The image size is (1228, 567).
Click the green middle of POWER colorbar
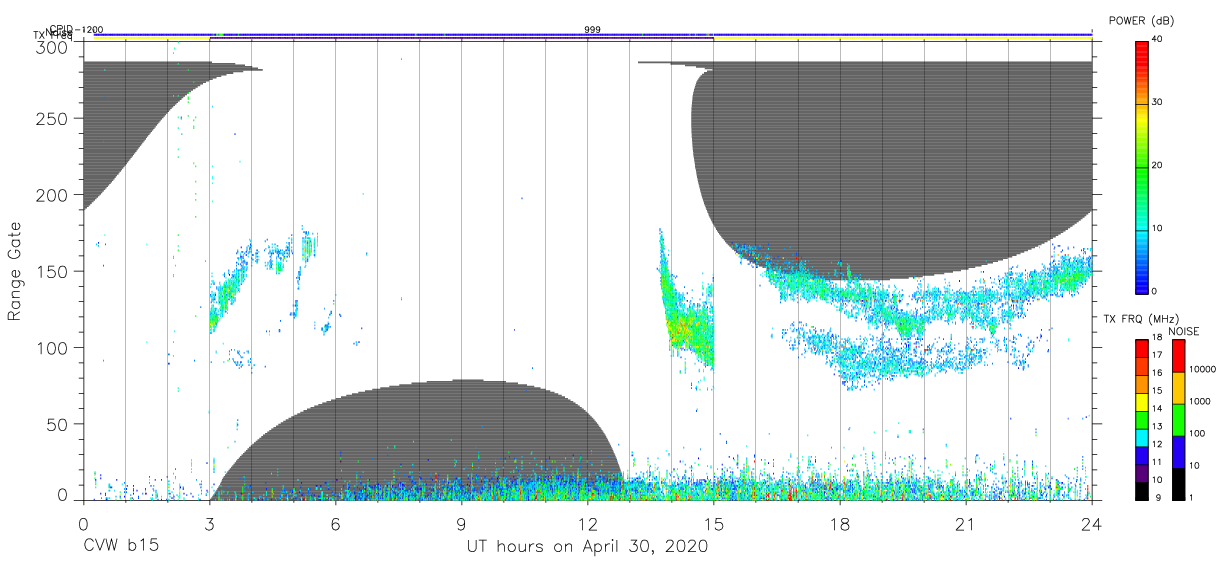pyautogui.click(x=1141, y=166)
